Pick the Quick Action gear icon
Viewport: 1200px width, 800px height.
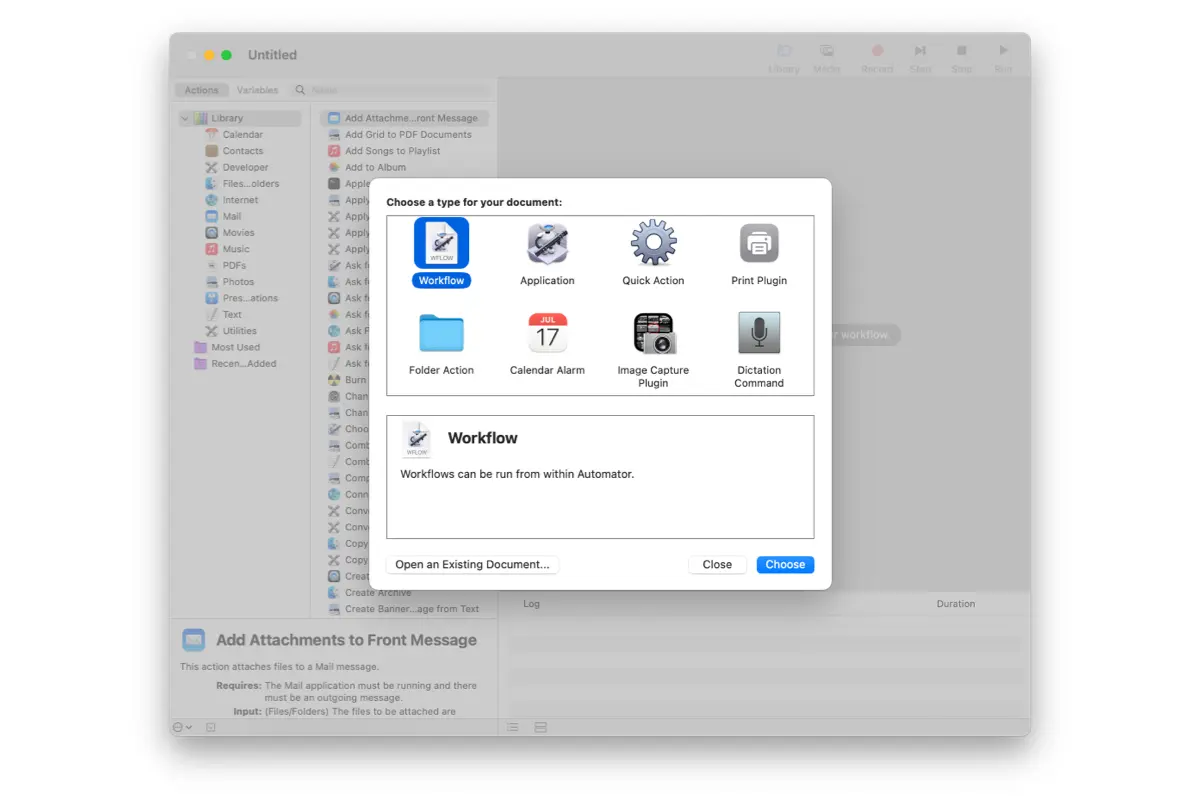pyautogui.click(x=654, y=243)
